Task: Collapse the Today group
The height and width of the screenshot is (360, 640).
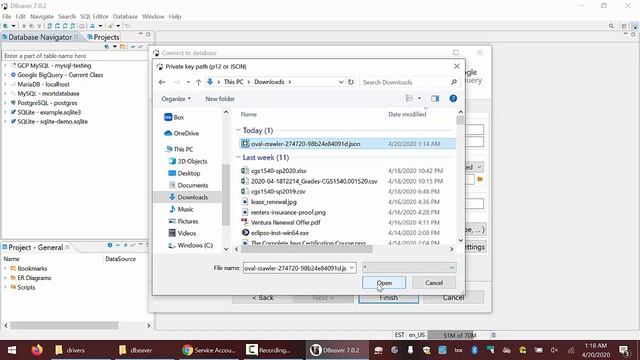Action: [238, 130]
